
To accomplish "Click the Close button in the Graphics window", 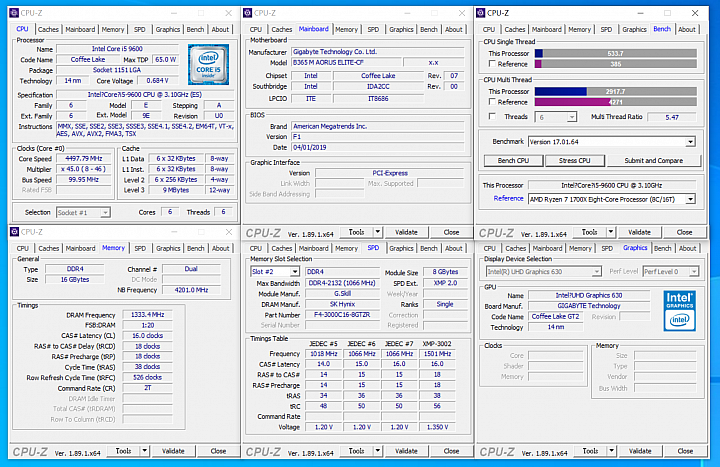I will tap(685, 451).
